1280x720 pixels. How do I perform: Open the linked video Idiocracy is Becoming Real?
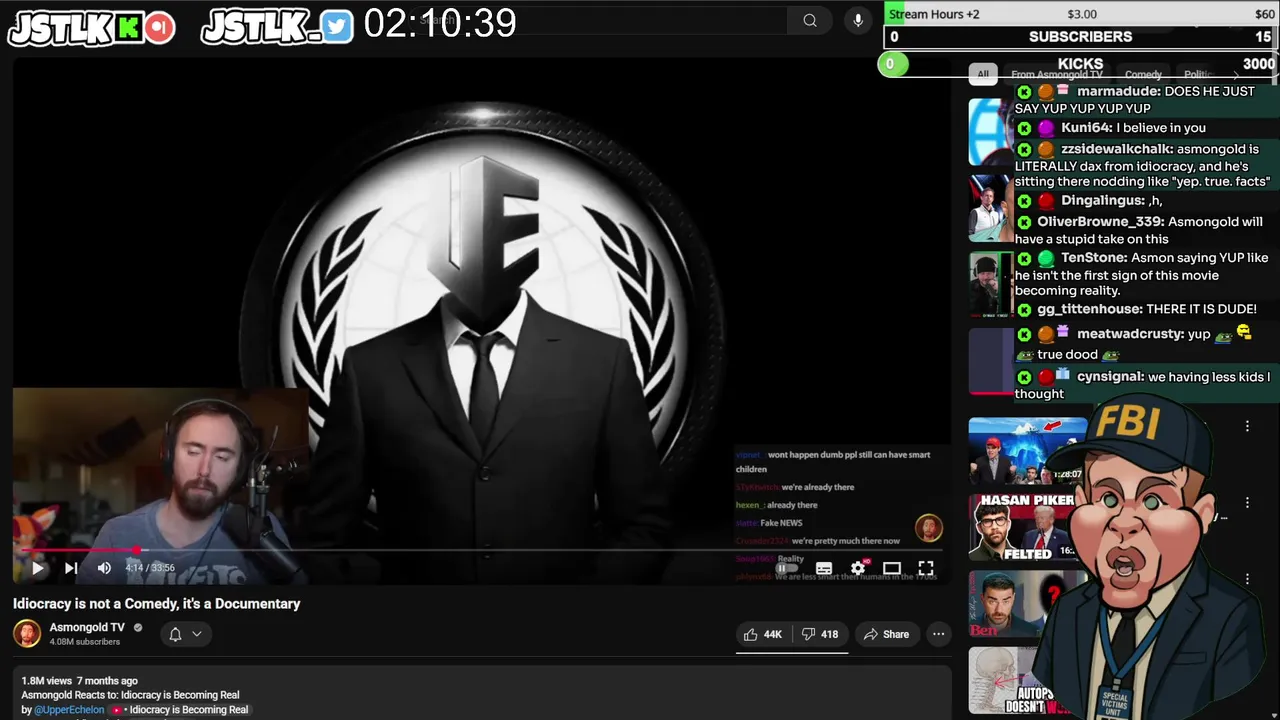point(180,710)
